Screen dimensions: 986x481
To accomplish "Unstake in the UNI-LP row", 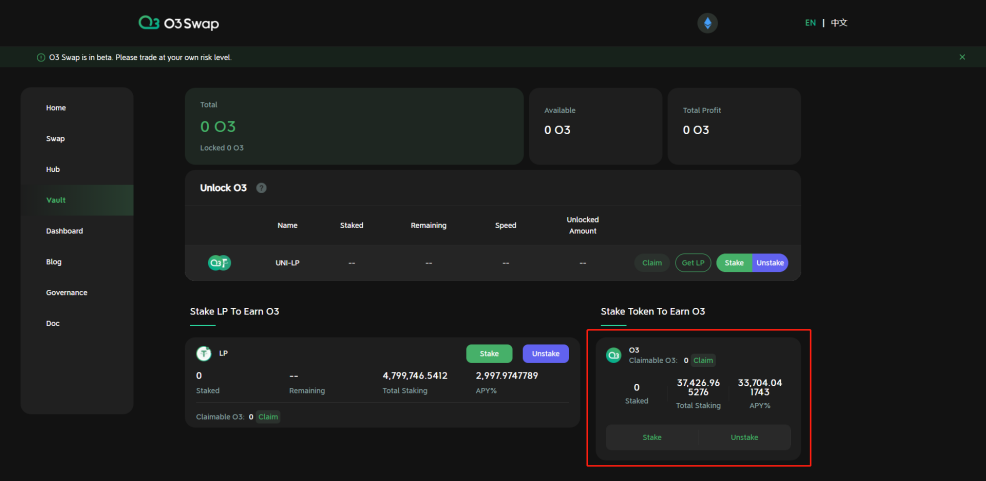I will (770, 263).
